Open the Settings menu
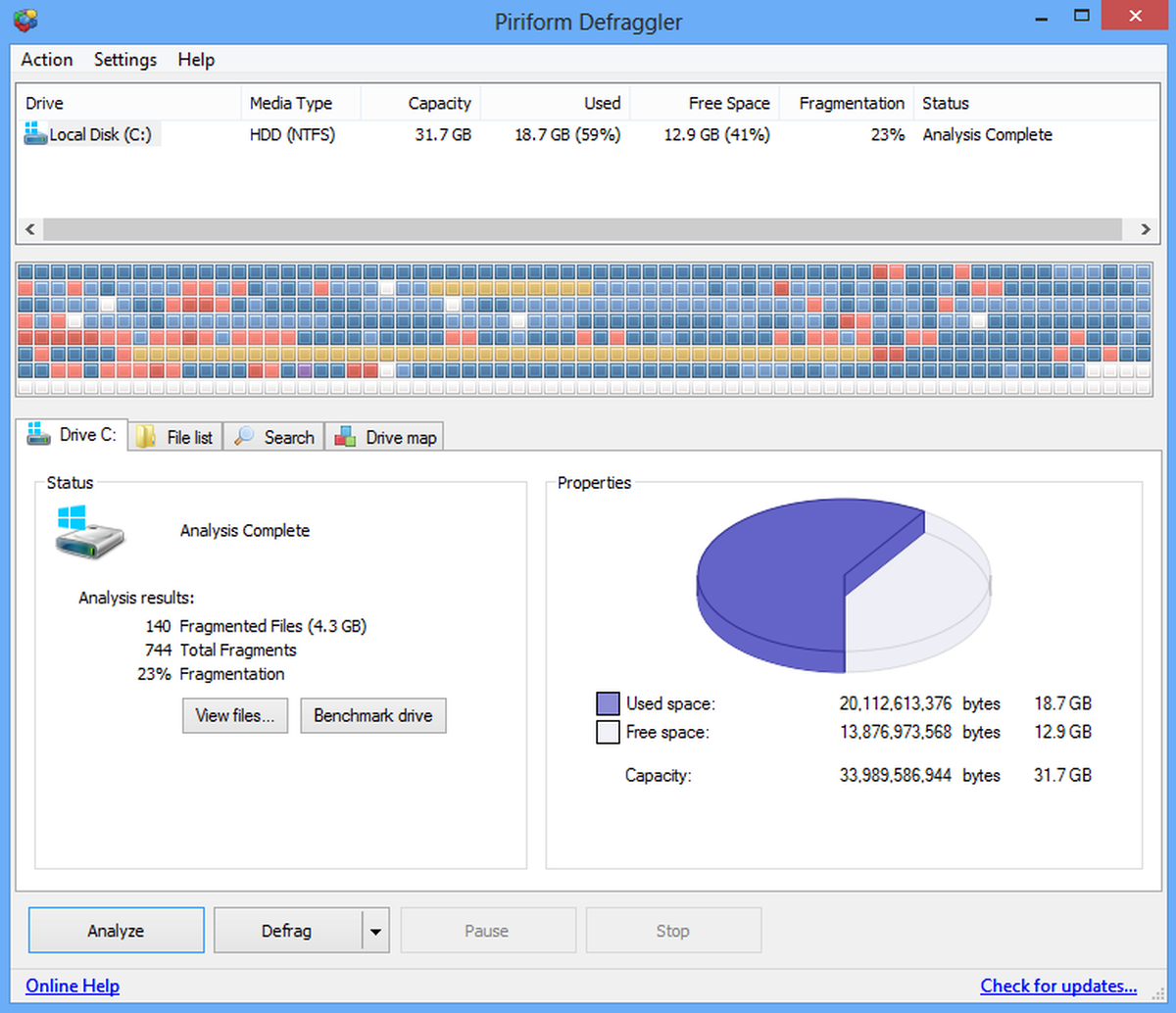1176x1013 pixels. click(x=124, y=60)
